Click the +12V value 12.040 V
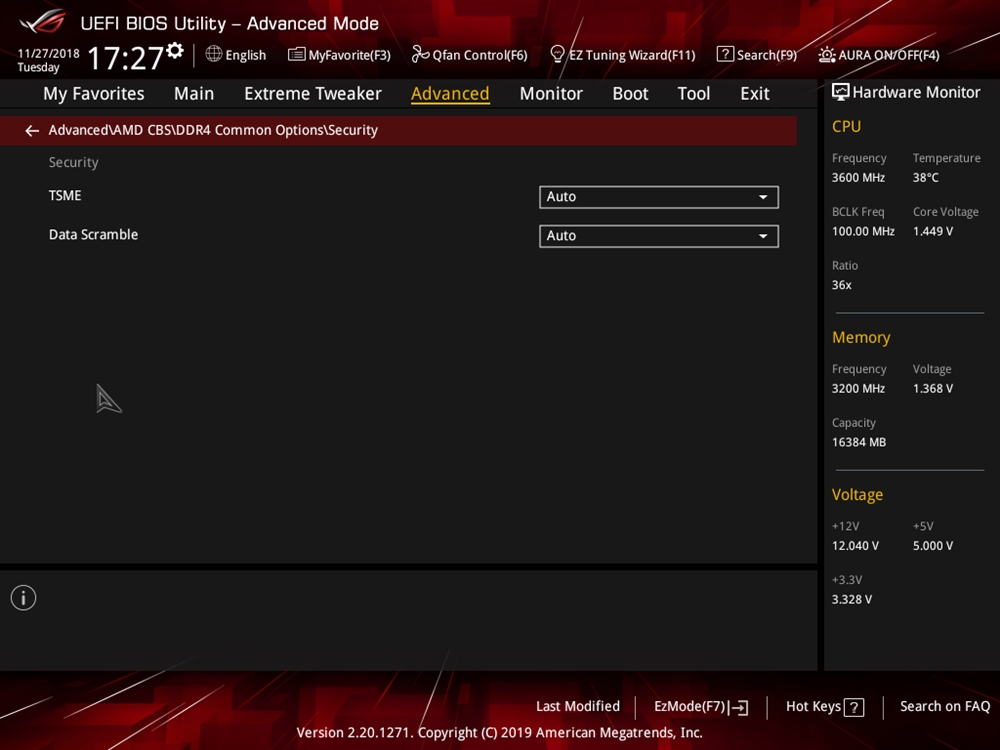This screenshot has height=750, width=1000. [855, 546]
